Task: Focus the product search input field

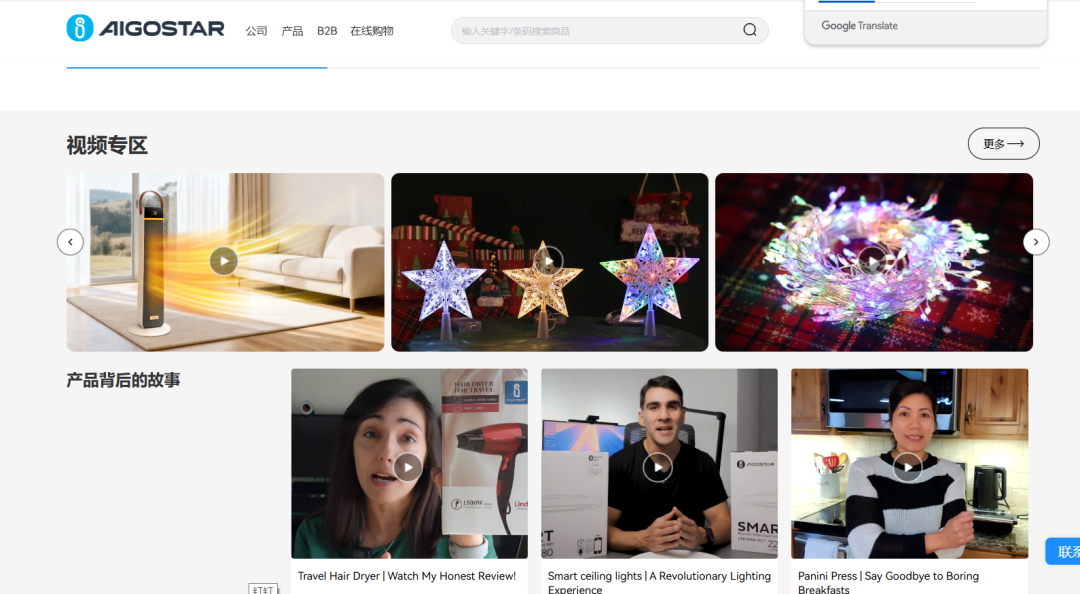Action: pyautogui.click(x=595, y=31)
